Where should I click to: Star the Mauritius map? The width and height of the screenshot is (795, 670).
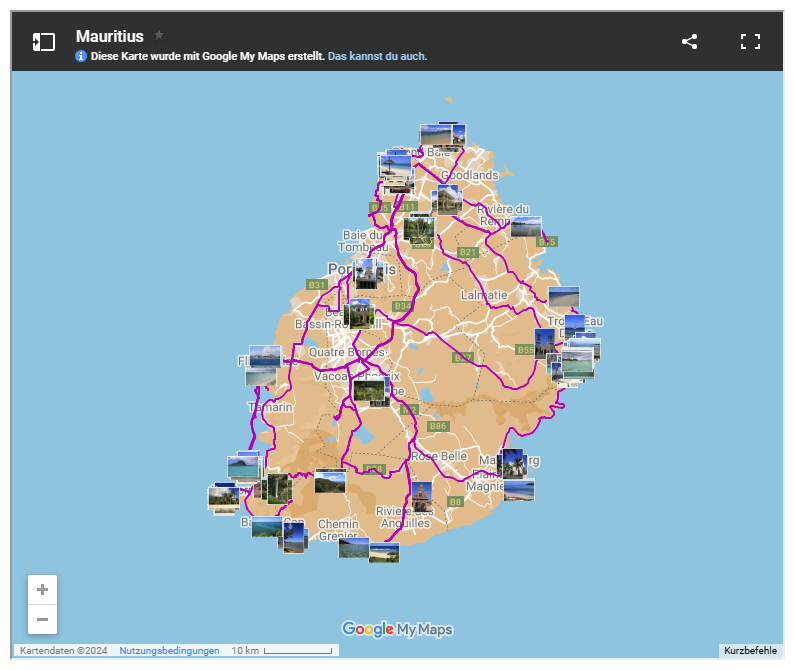click(159, 35)
